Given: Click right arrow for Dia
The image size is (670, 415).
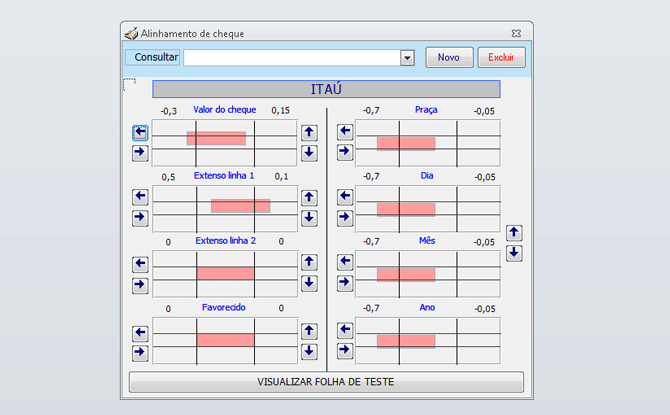Looking at the screenshot, I should [x=345, y=218].
